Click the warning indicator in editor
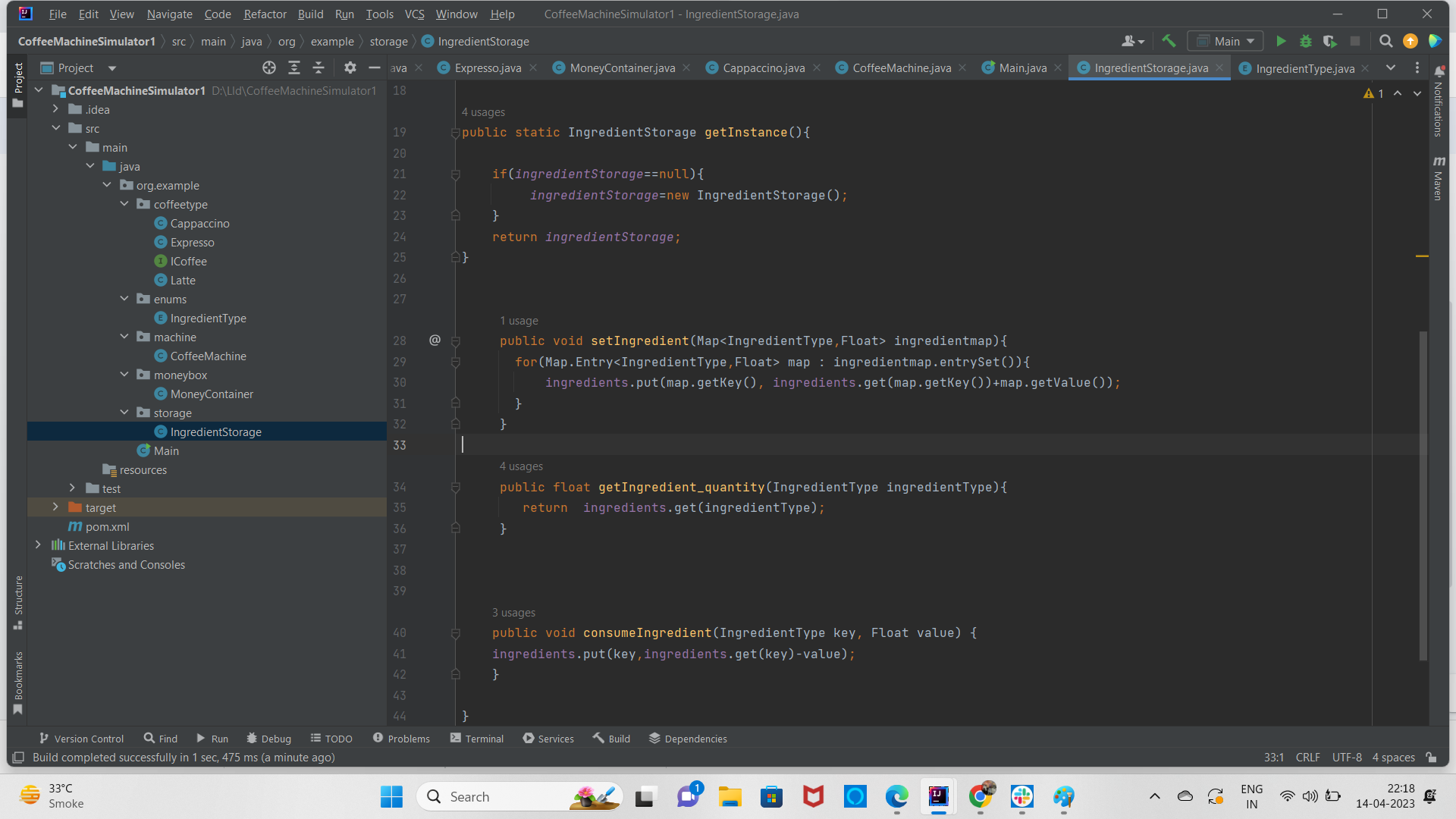Viewport: 1456px width, 819px height. pos(1373,93)
